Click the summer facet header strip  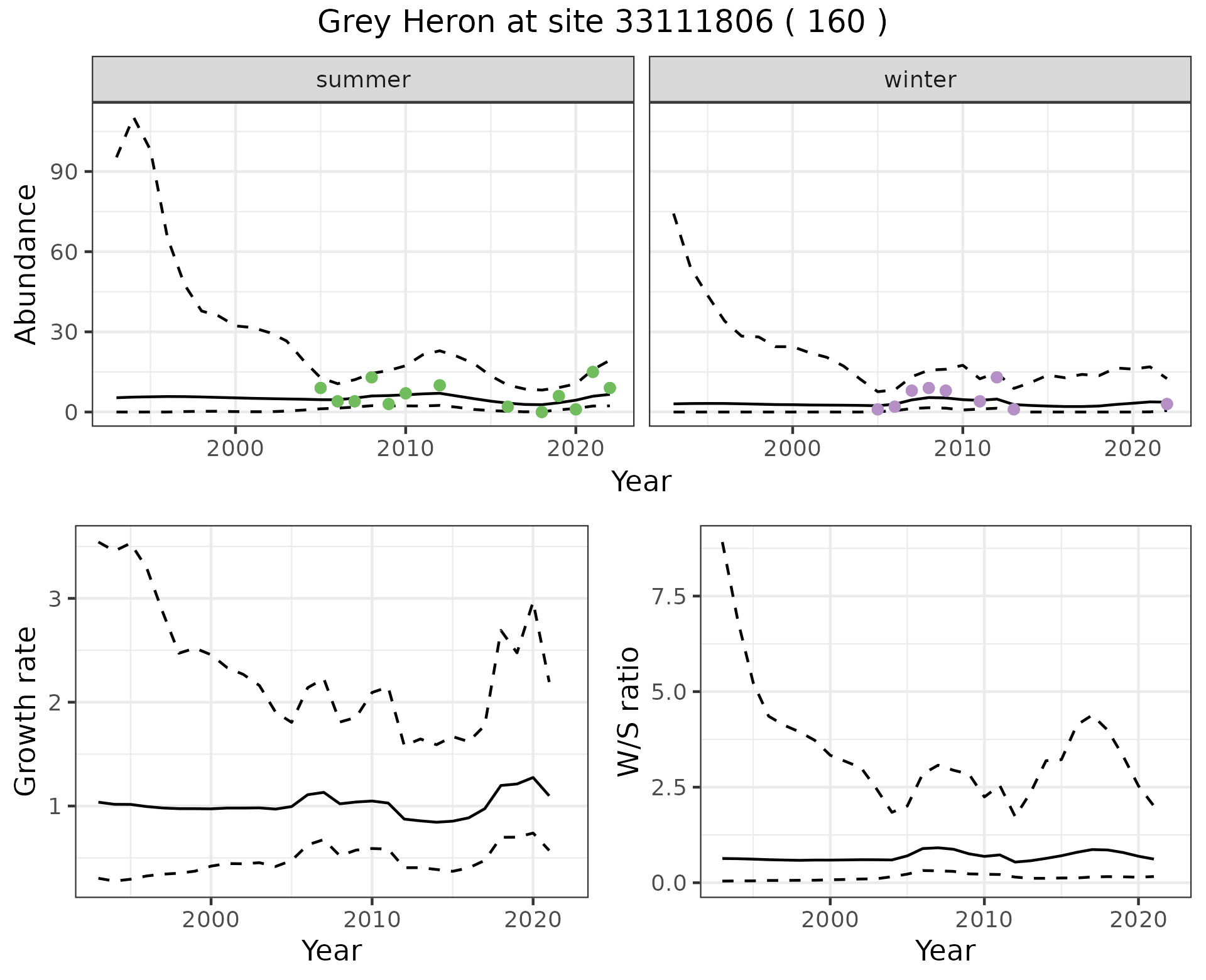click(x=363, y=80)
